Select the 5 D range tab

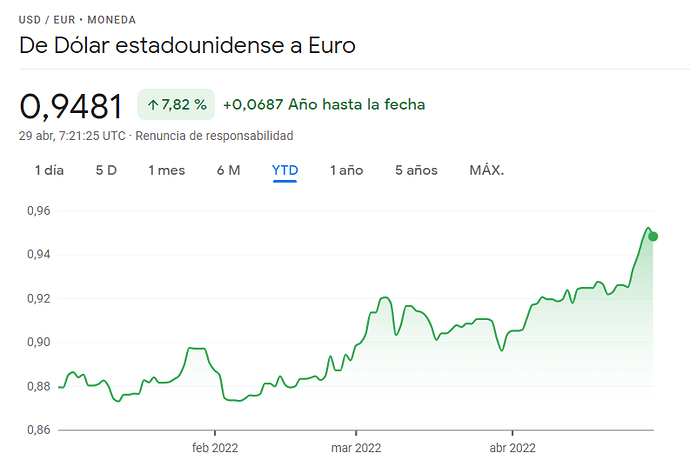coord(106,170)
